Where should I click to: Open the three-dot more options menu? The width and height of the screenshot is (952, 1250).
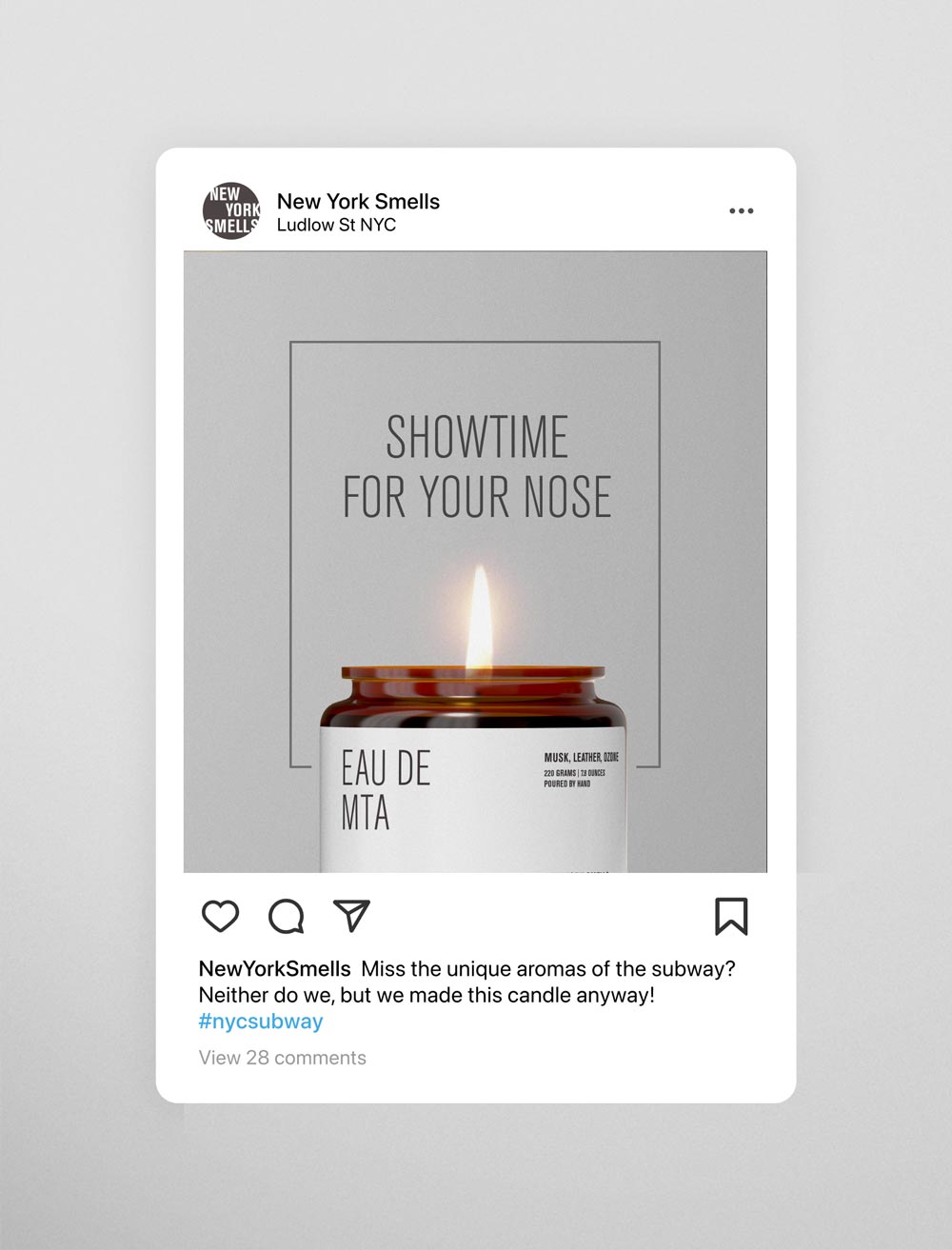[742, 210]
